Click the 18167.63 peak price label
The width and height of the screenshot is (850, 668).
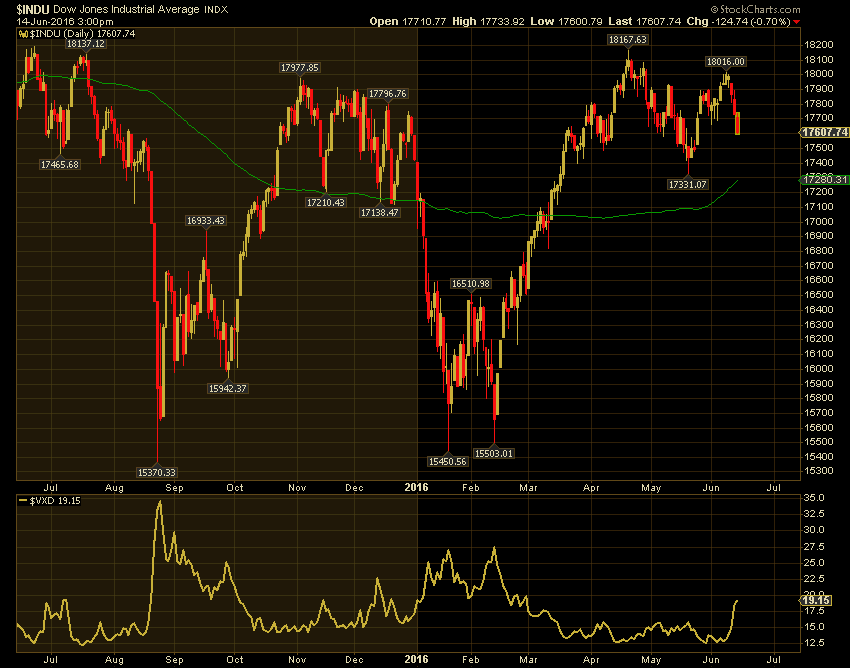point(628,40)
